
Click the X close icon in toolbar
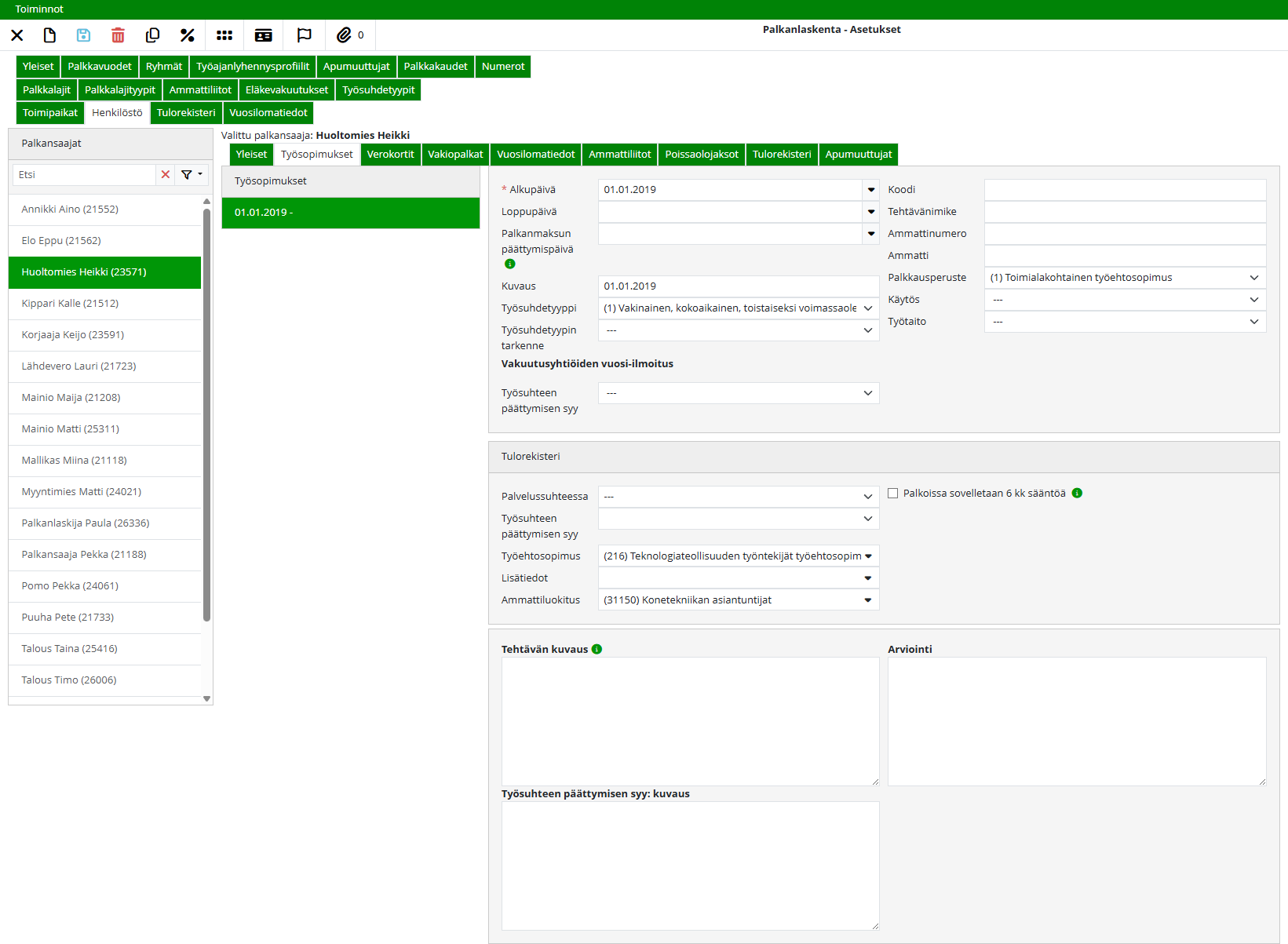pyautogui.click(x=17, y=35)
